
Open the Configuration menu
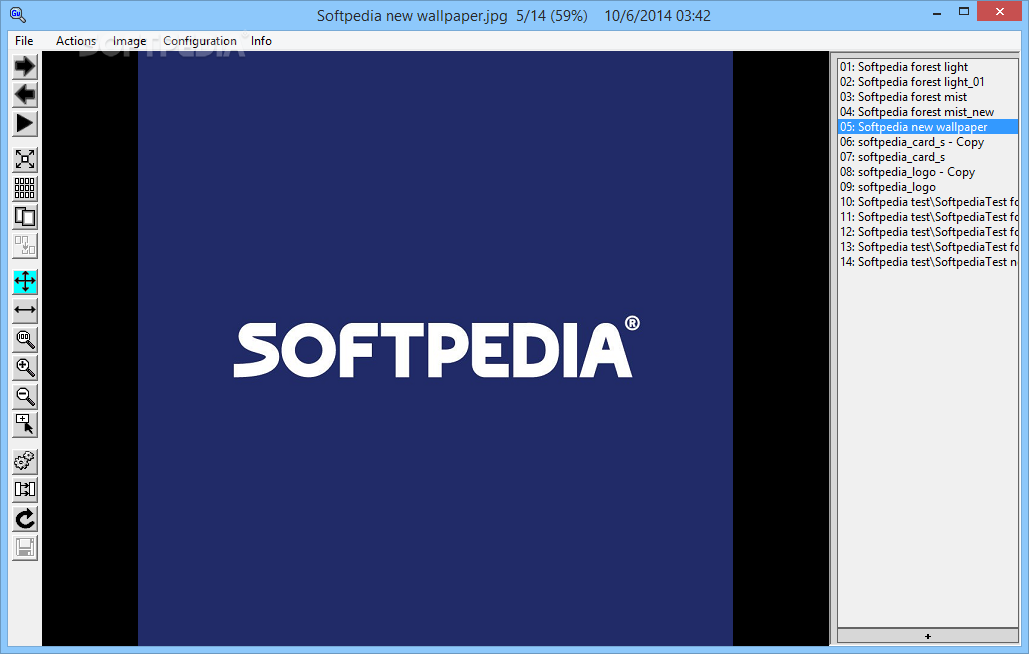(200, 41)
